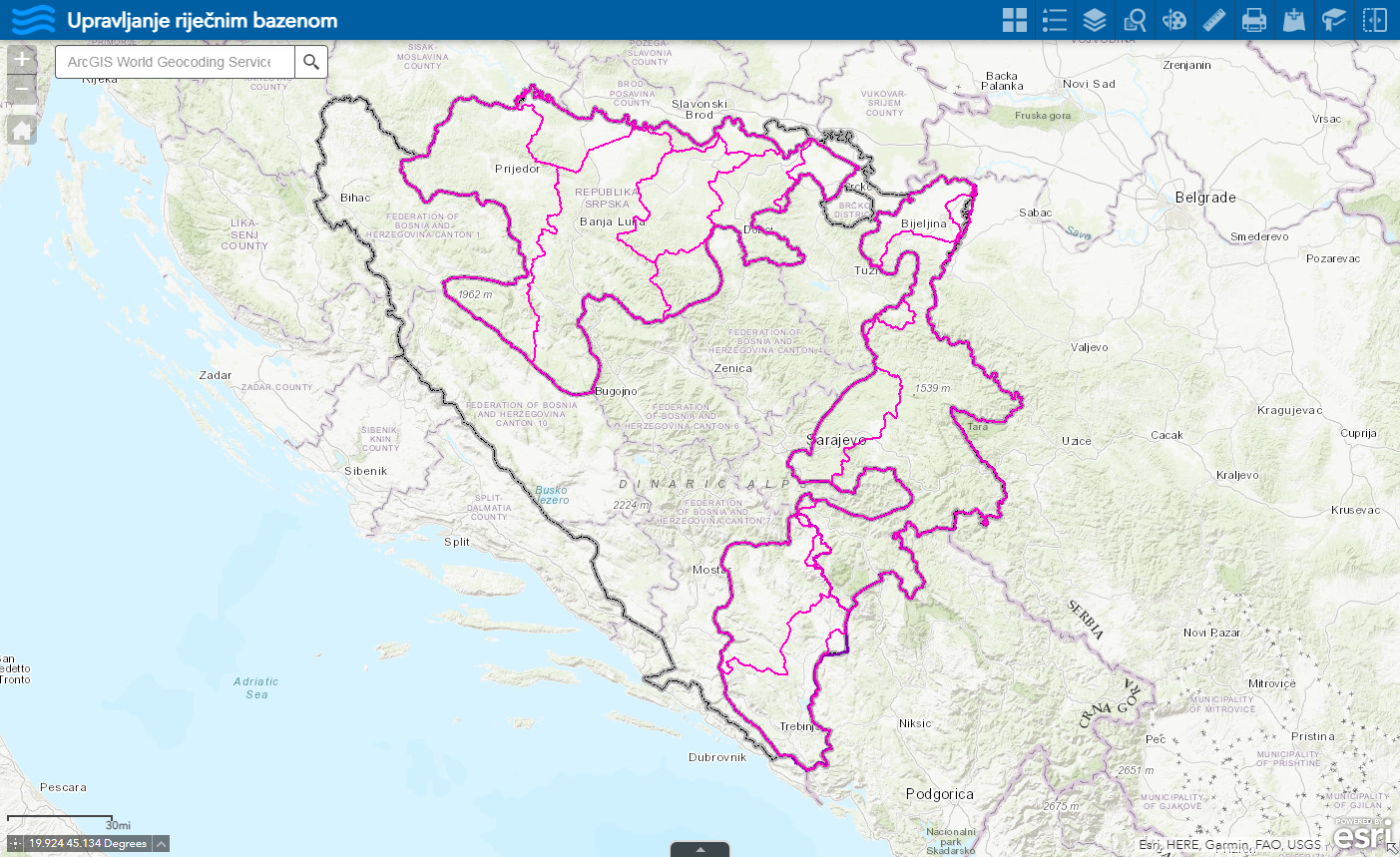
Task: Open the Query magnifier widget
Action: (1135, 20)
